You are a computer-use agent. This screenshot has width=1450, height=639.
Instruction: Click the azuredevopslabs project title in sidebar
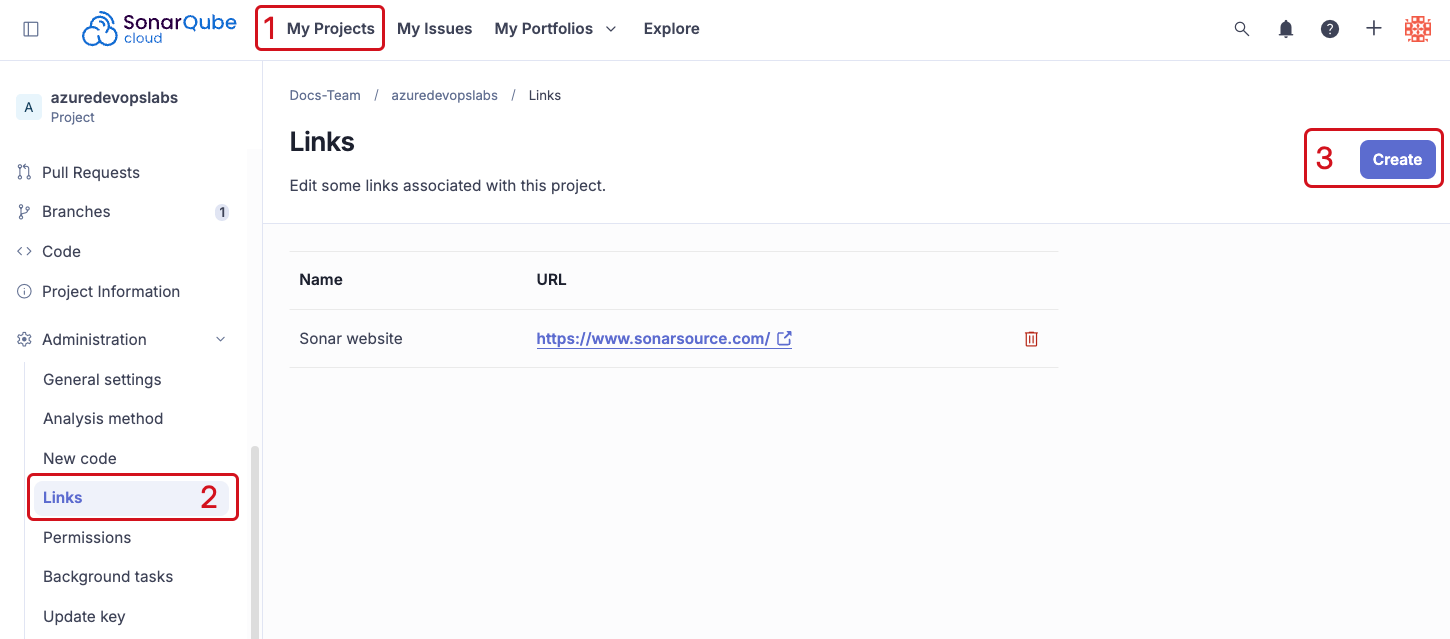coord(114,98)
